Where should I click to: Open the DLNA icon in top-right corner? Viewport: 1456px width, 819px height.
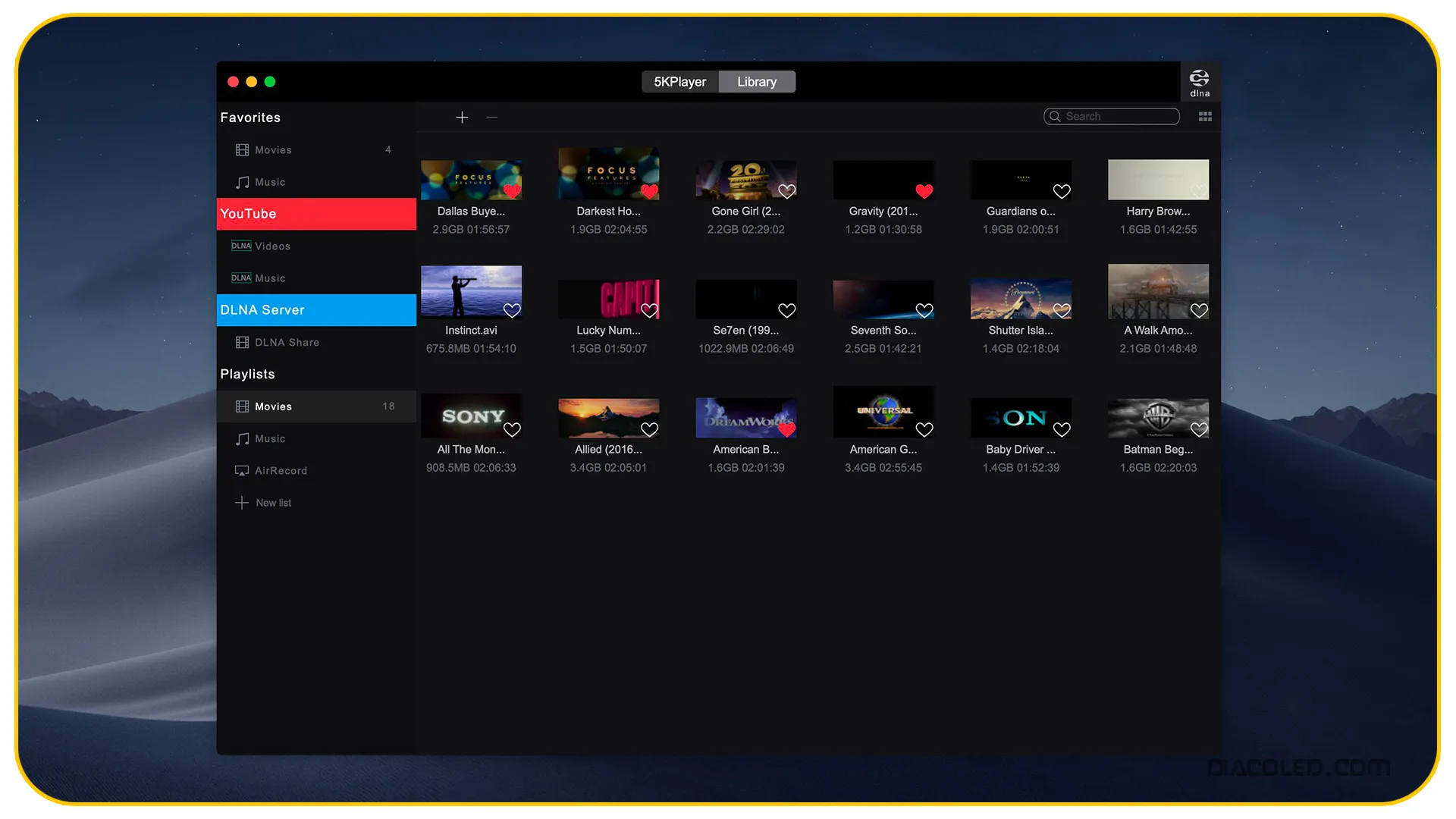[x=1200, y=83]
